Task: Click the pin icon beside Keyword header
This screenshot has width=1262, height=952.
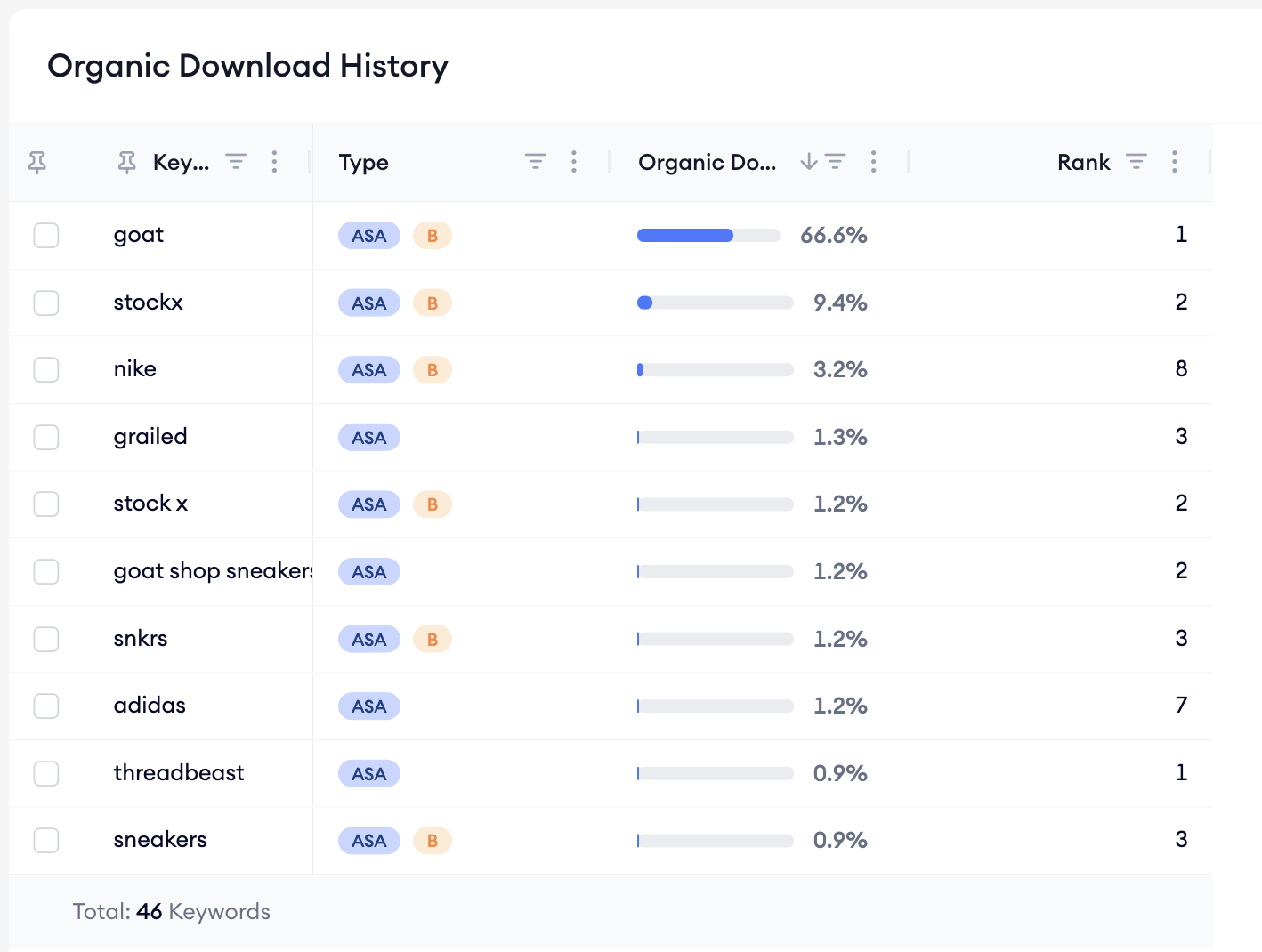Action: [x=127, y=162]
